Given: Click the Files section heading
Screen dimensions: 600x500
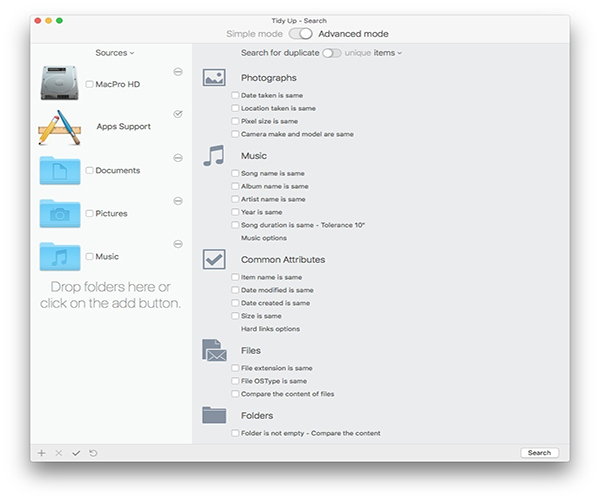Looking at the screenshot, I should 251,350.
